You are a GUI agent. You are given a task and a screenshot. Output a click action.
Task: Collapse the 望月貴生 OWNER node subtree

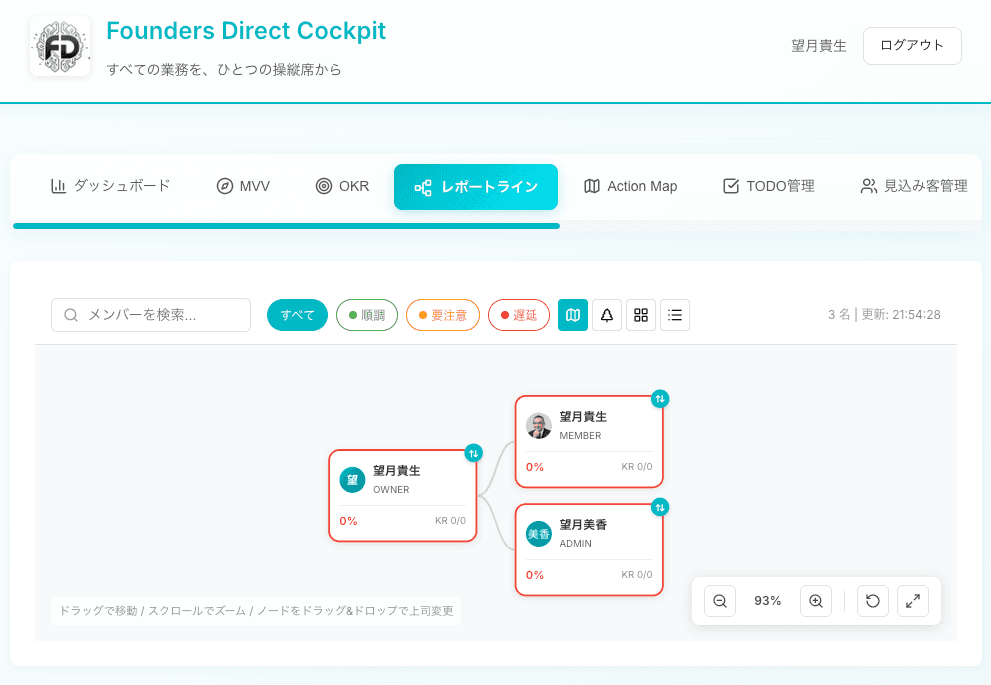474,452
